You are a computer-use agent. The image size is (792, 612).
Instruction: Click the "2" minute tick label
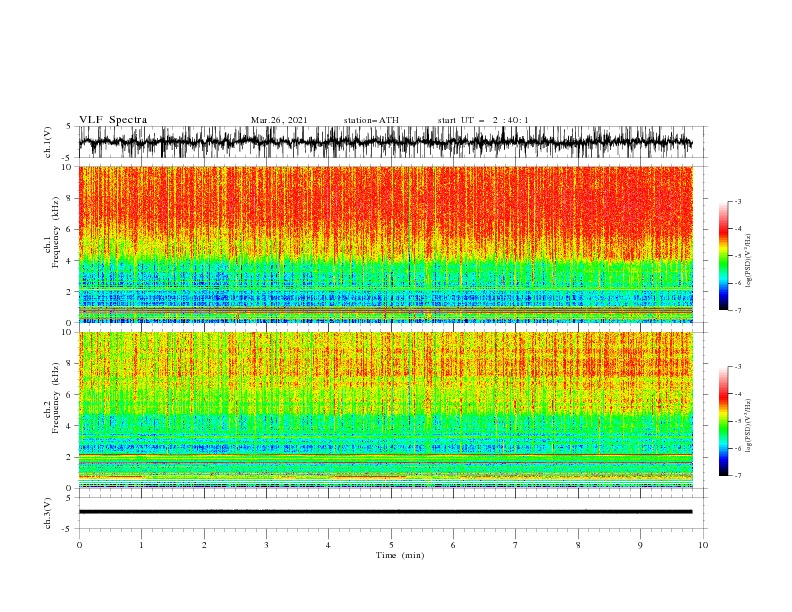click(x=204, y=545)
